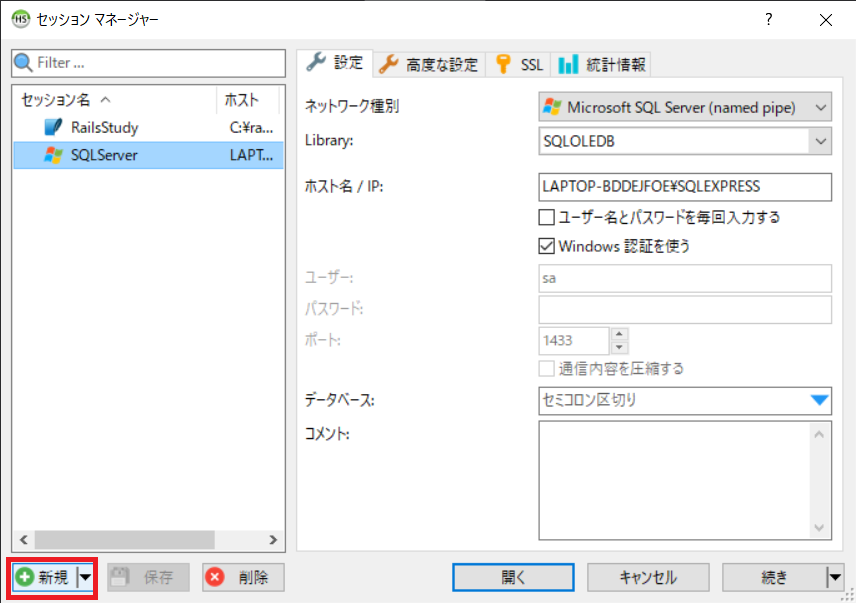The image size is (856, 603).
Task: Toggle 通信内容を圧縮する checkbox
Action: [x=546, y=369]
